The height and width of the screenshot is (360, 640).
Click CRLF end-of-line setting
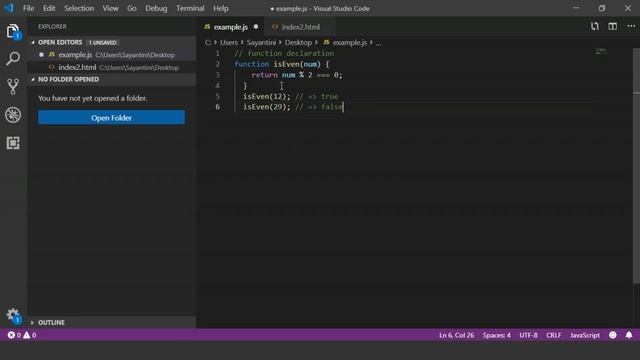point(553,335)
